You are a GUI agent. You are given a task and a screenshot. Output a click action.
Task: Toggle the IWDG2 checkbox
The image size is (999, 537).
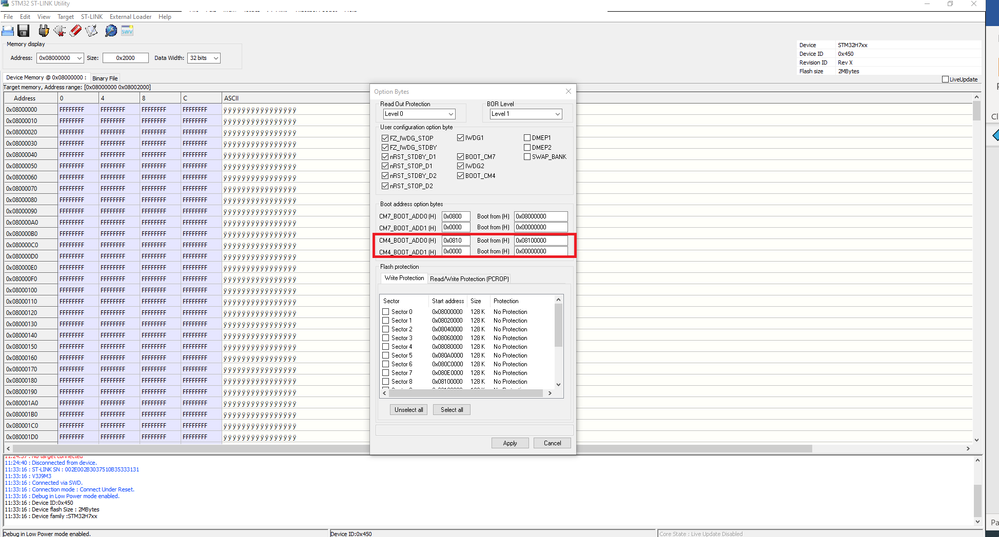coord(460,166)
